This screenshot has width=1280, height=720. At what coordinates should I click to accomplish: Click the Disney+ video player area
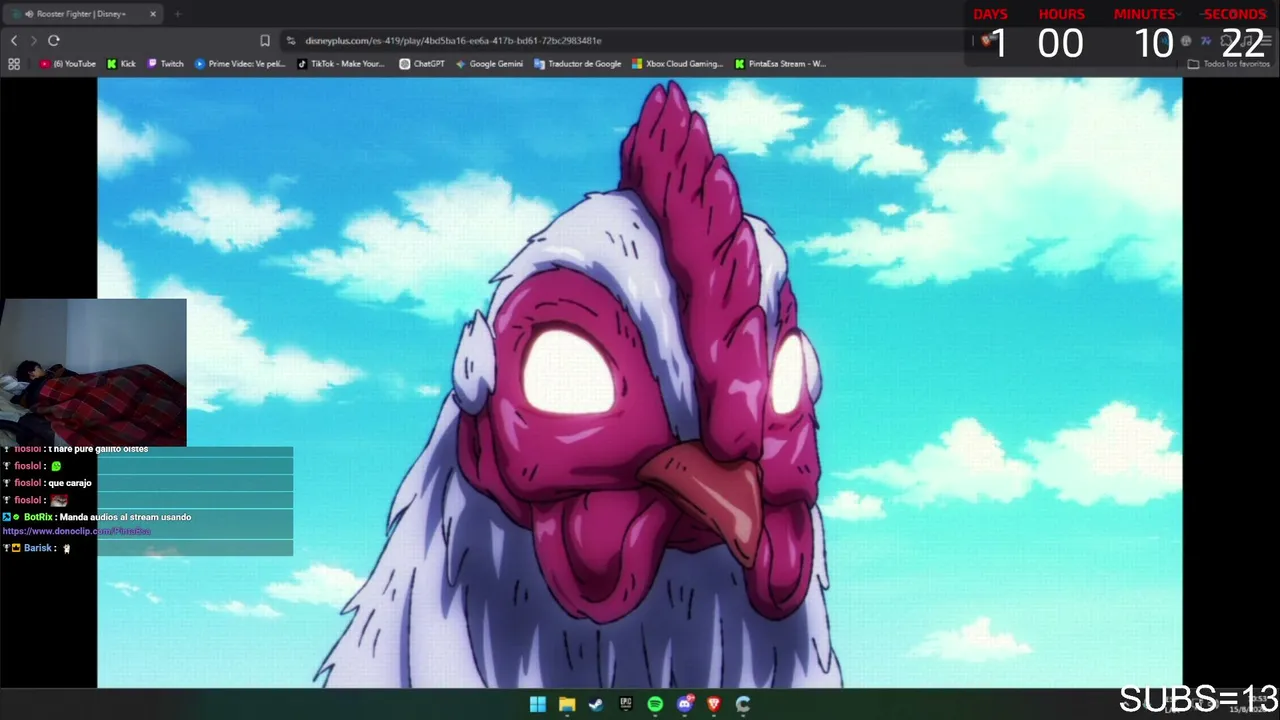(x=640, y=383)
